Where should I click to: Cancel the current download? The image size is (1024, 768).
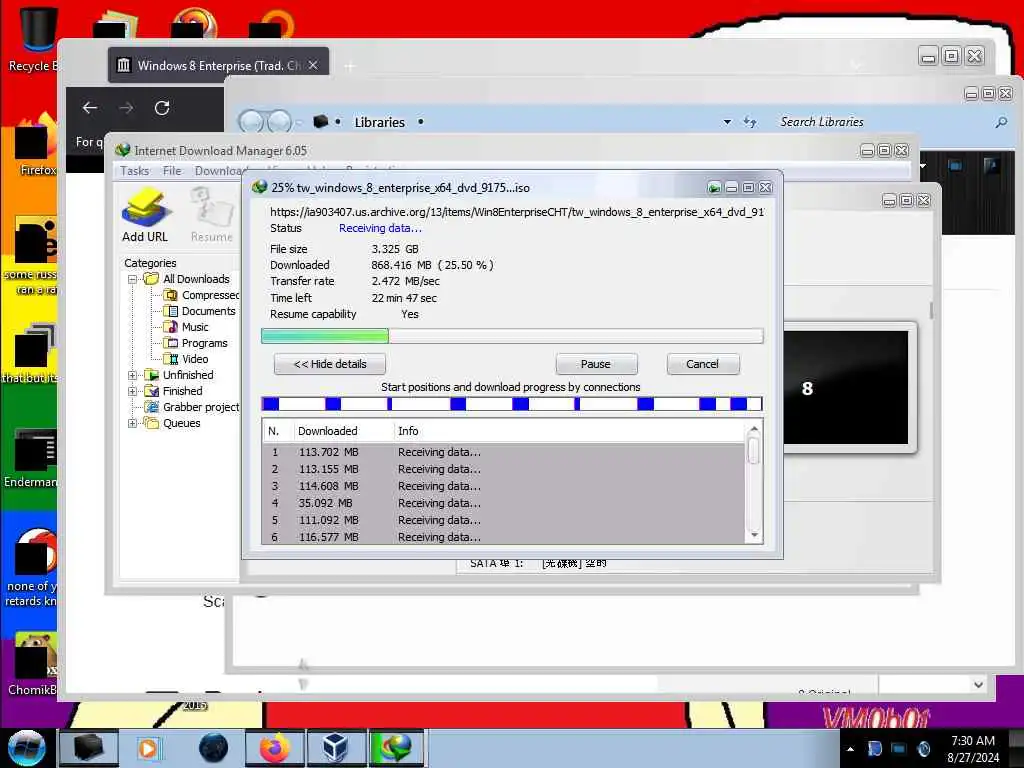[702, 364]
